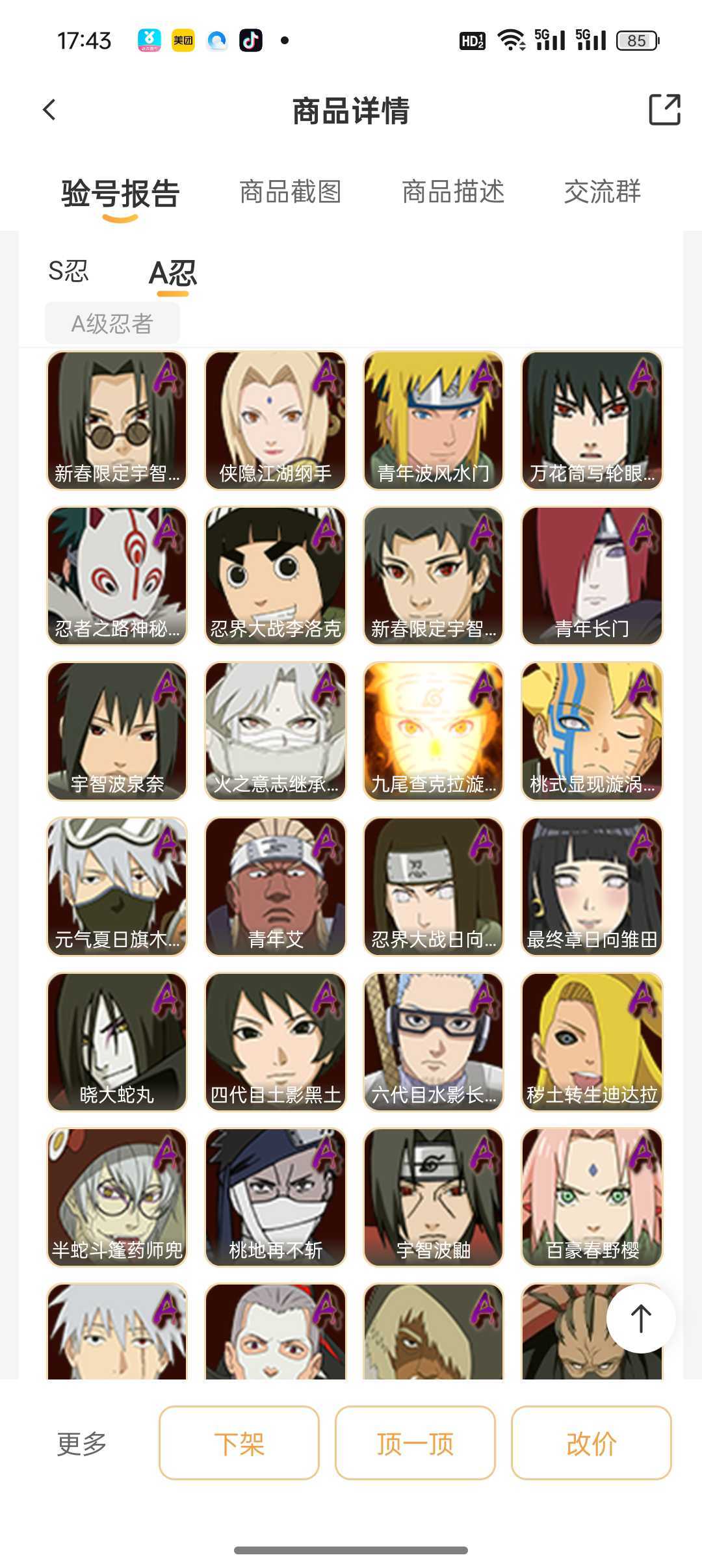This screenshot has height=1568, width=702.
Task: Select the 百豪春野樱 avatar
Action: [x=592, y=1197]
